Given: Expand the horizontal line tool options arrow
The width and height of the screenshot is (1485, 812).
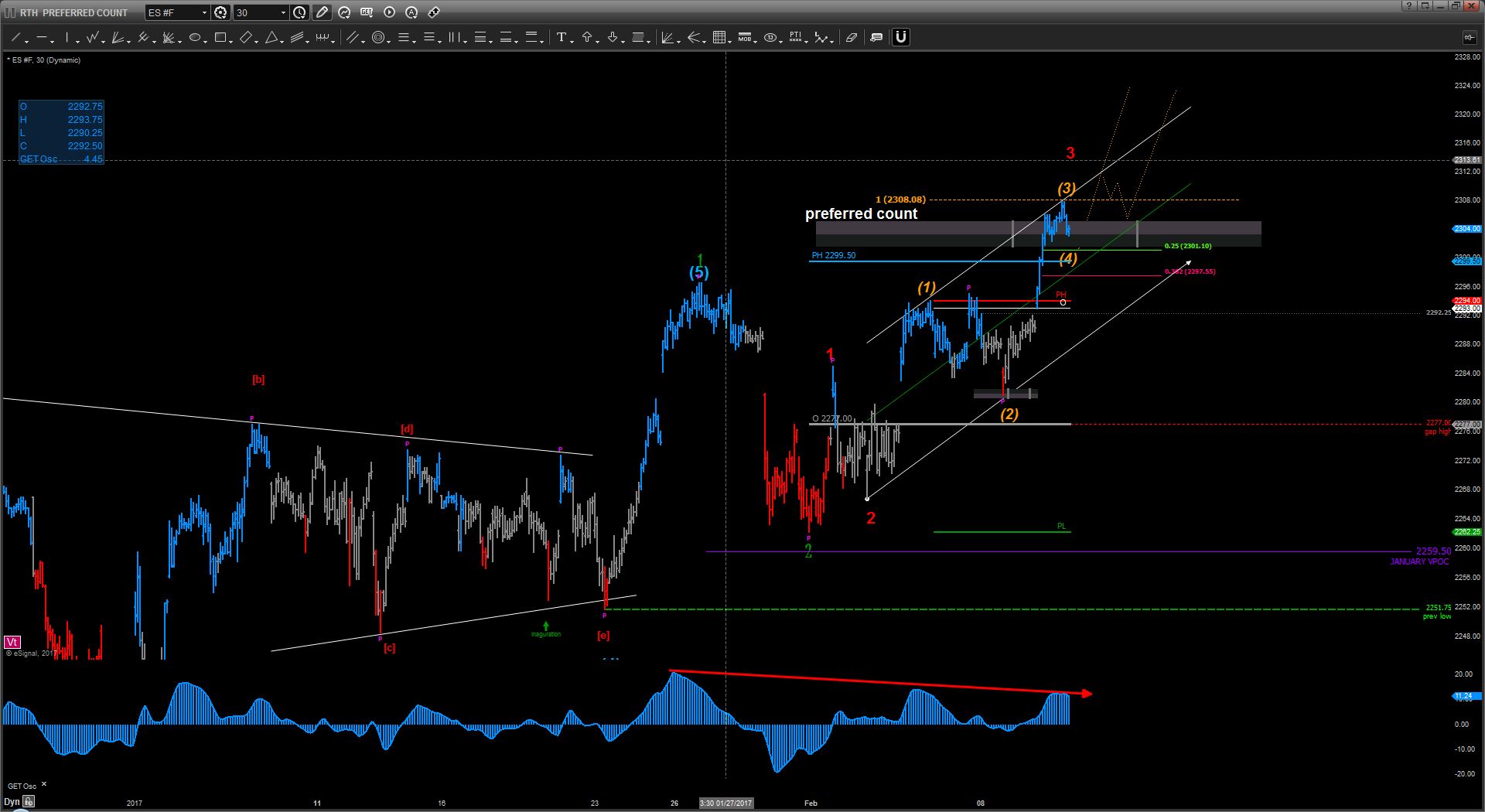Looking at the screenshot, I should click(53, 40).
